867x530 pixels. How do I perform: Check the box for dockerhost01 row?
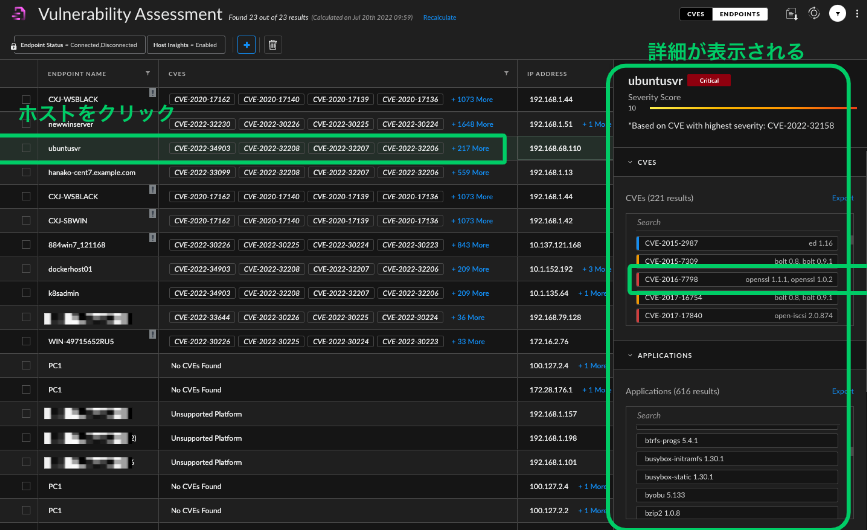pyautogui.click(x=27, y=269)
